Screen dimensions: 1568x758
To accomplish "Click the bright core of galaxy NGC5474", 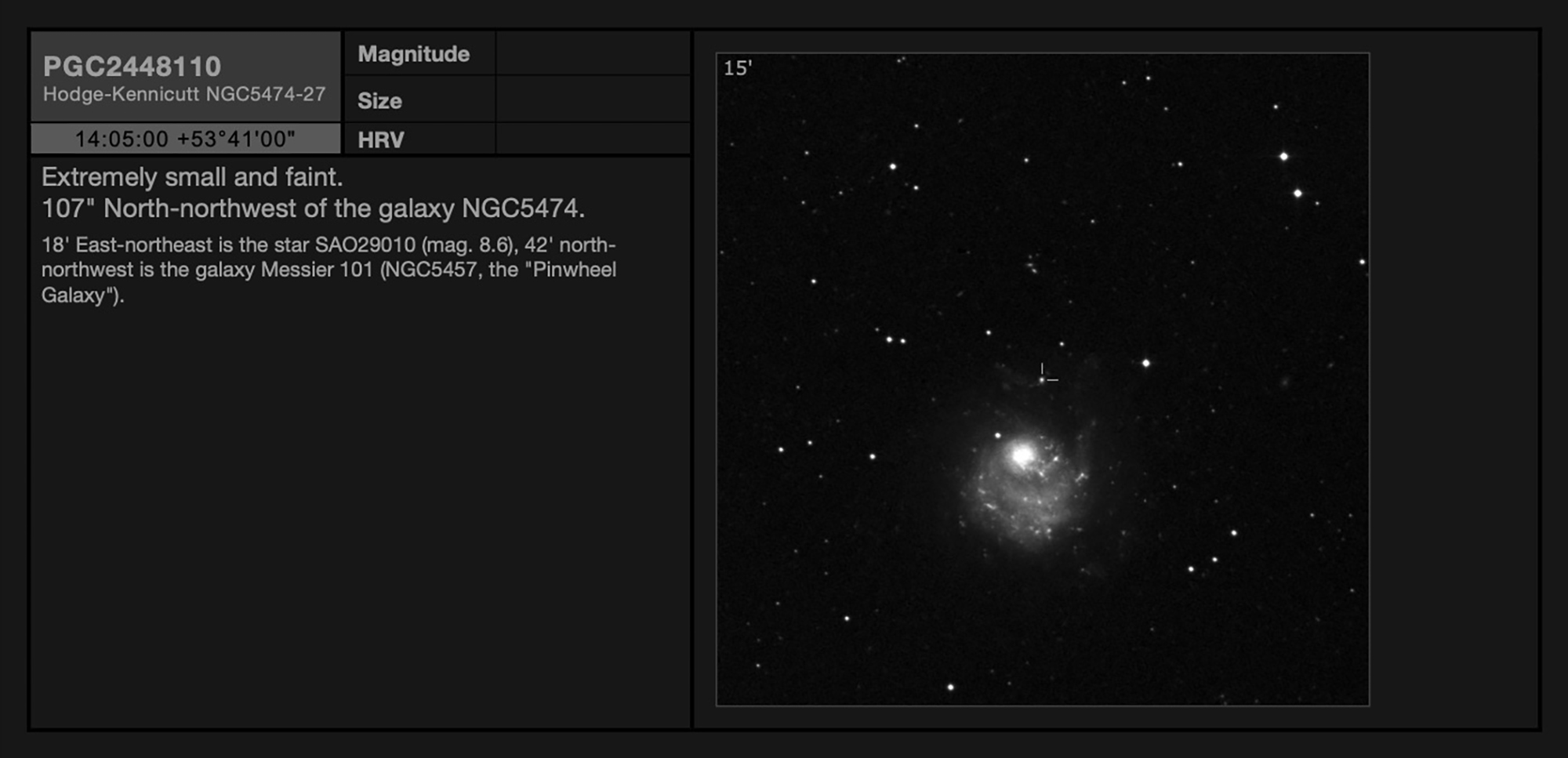I will coord(1022,455).
